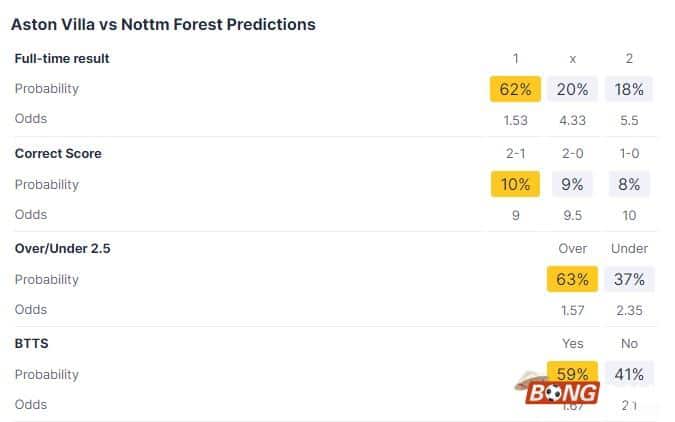Click the BTTS section heading
Image resolution: width=675 pixels, height=422 pixels.
(32, 343)
